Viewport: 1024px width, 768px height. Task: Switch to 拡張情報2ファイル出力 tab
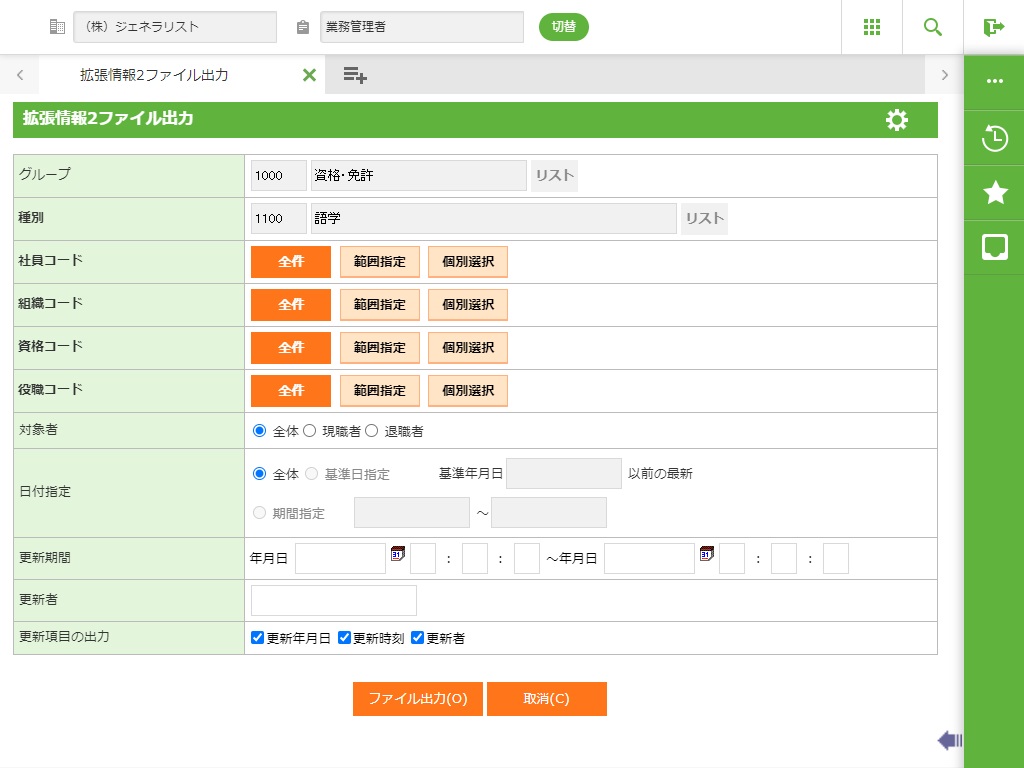tap(154, 75)
